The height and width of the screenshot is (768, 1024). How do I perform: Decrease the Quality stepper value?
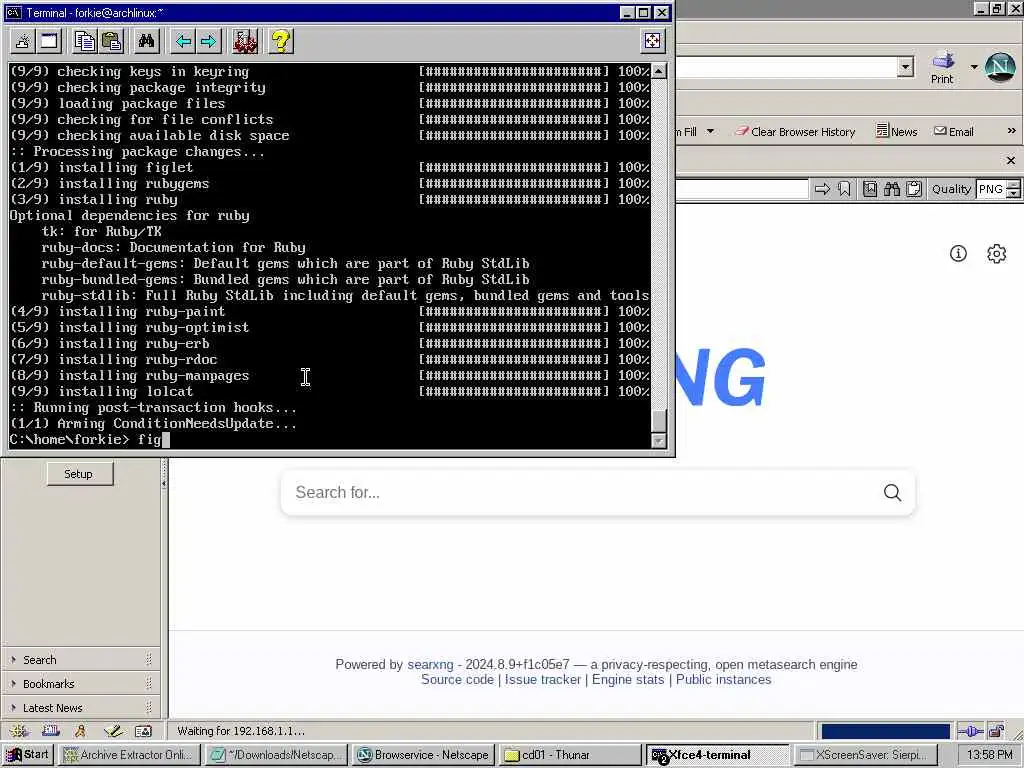pyautogui.click(x=1013, y=194)
